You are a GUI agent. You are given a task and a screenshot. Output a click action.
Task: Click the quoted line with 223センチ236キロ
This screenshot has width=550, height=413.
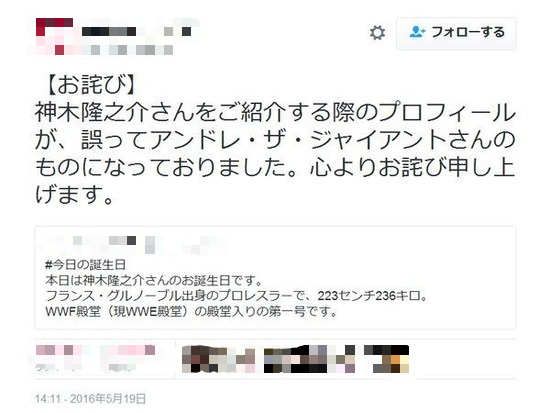(237, 296)
